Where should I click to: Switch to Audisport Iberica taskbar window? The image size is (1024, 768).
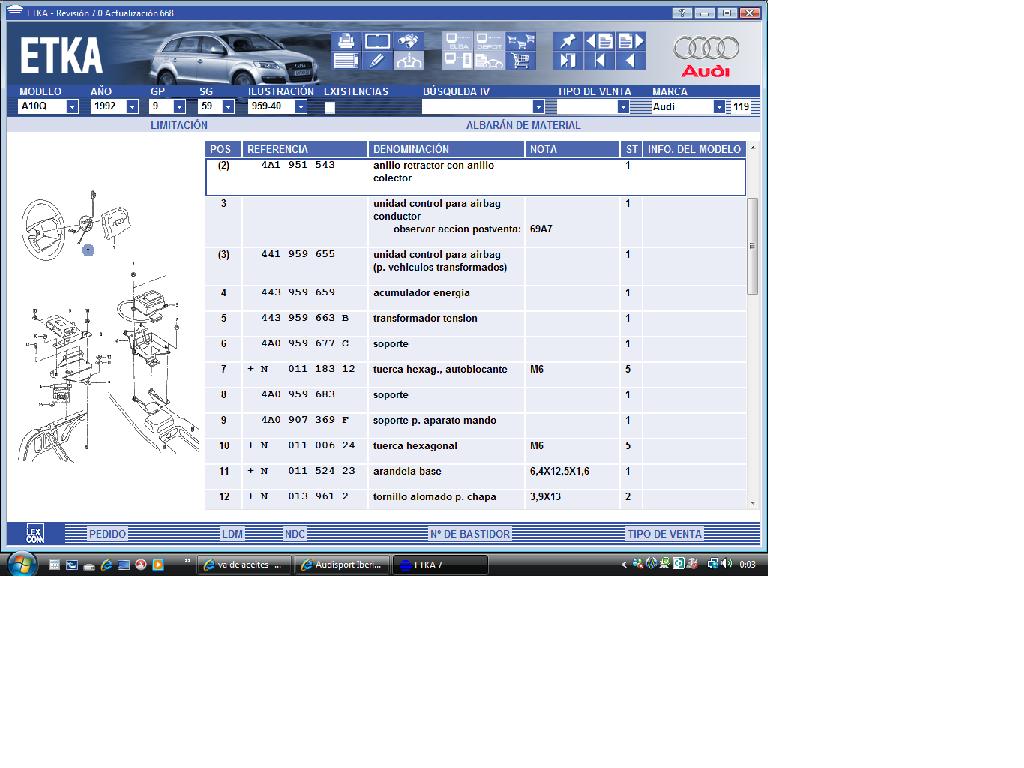342,565
